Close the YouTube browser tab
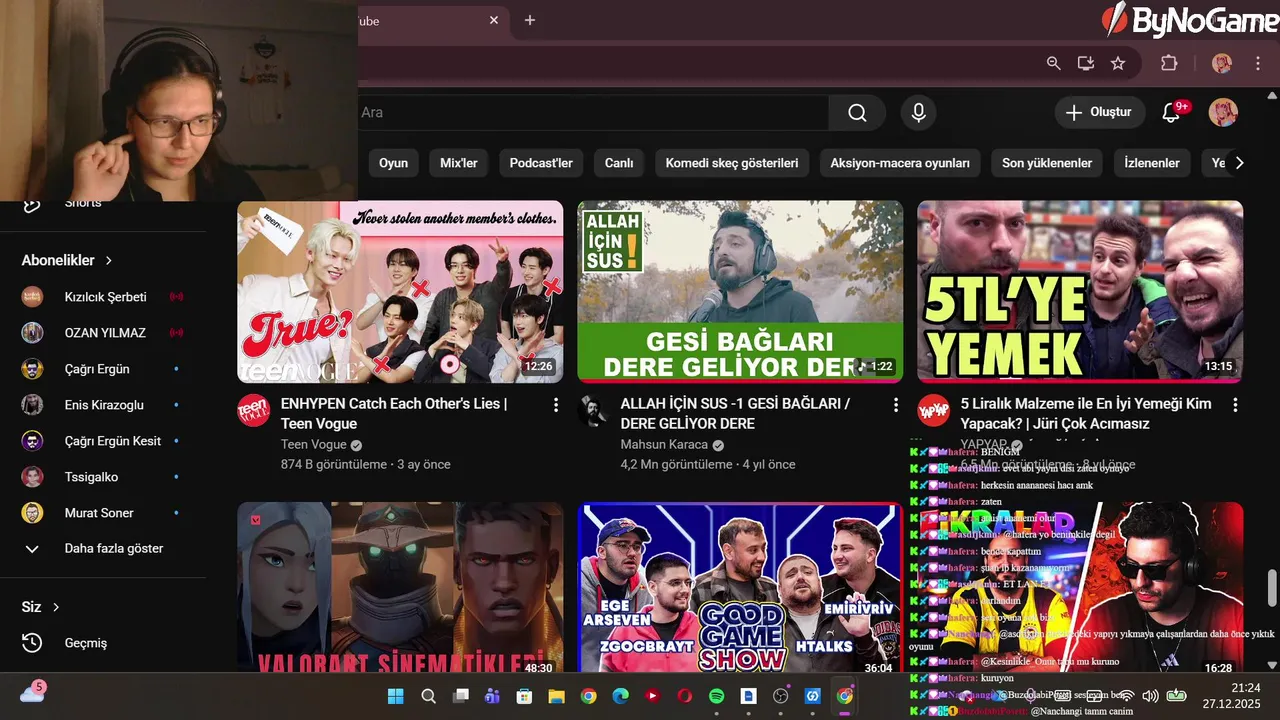This screenshot has width=1280, height=720. [x=494, y=20]
